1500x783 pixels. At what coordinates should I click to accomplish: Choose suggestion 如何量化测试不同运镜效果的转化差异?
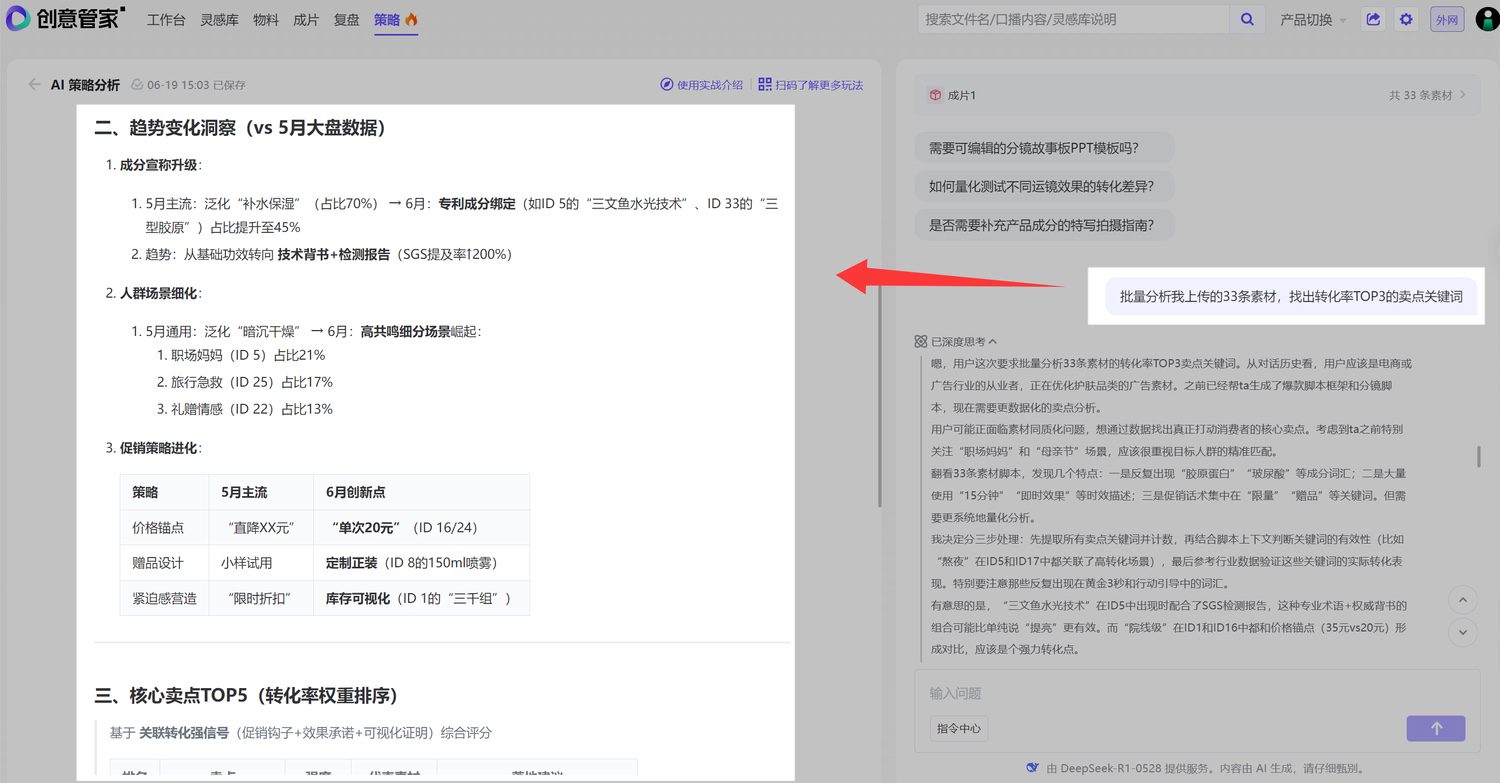[1044, 186]
